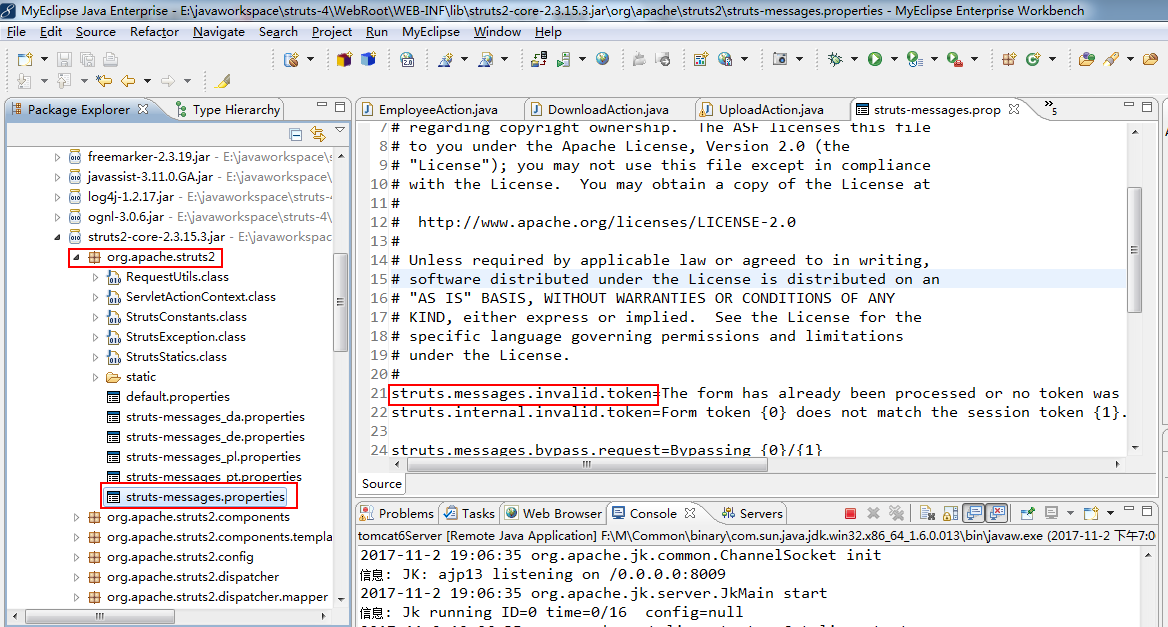
Task: Click the Open Type folder icon
Action: pyautogui.click(x=1086, y=59)
